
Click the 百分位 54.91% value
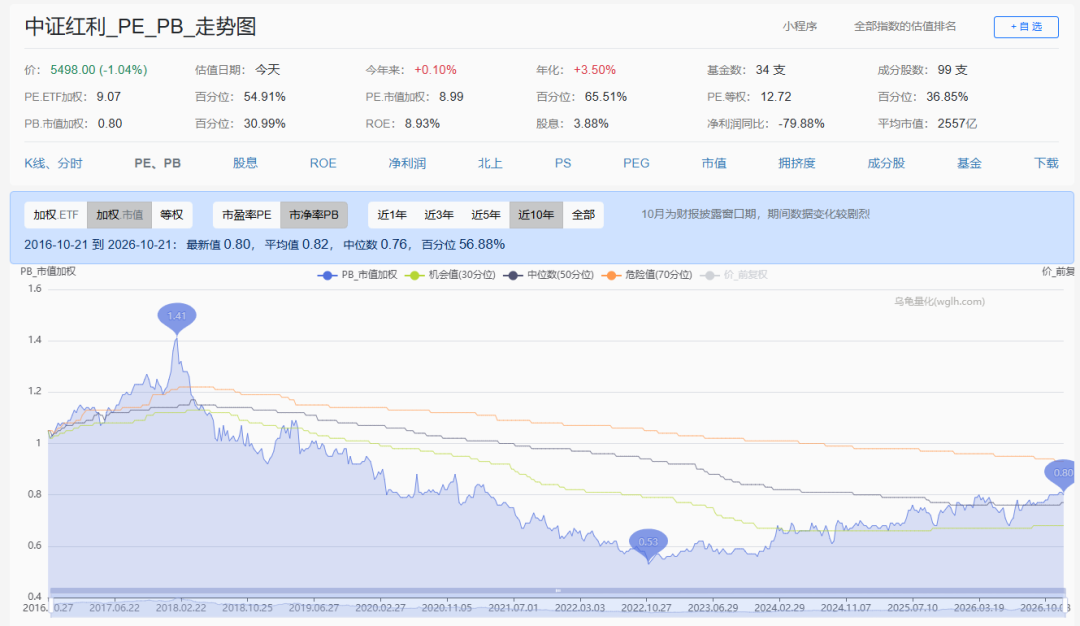coord(264,96)
